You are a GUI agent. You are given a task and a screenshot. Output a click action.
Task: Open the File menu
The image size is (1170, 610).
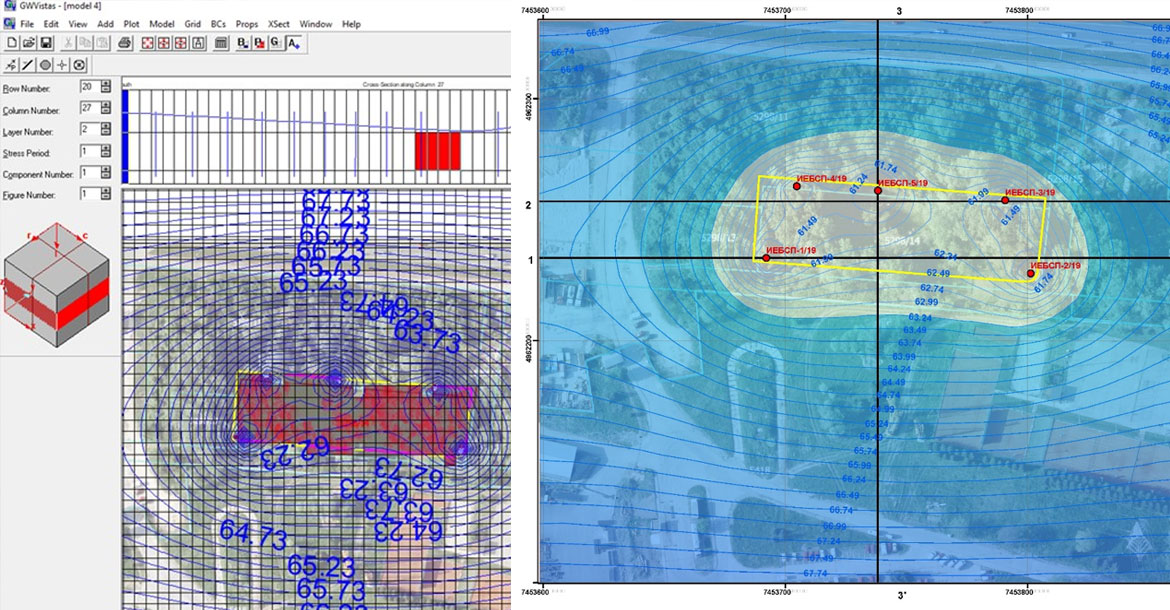click(x=27, y=24)
